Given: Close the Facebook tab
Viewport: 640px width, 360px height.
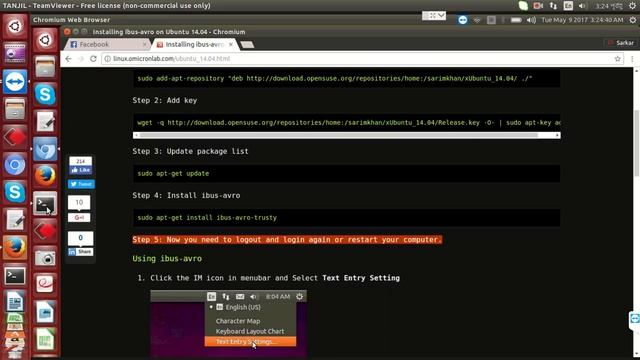Looking at the screenshot, I should 144,44.
